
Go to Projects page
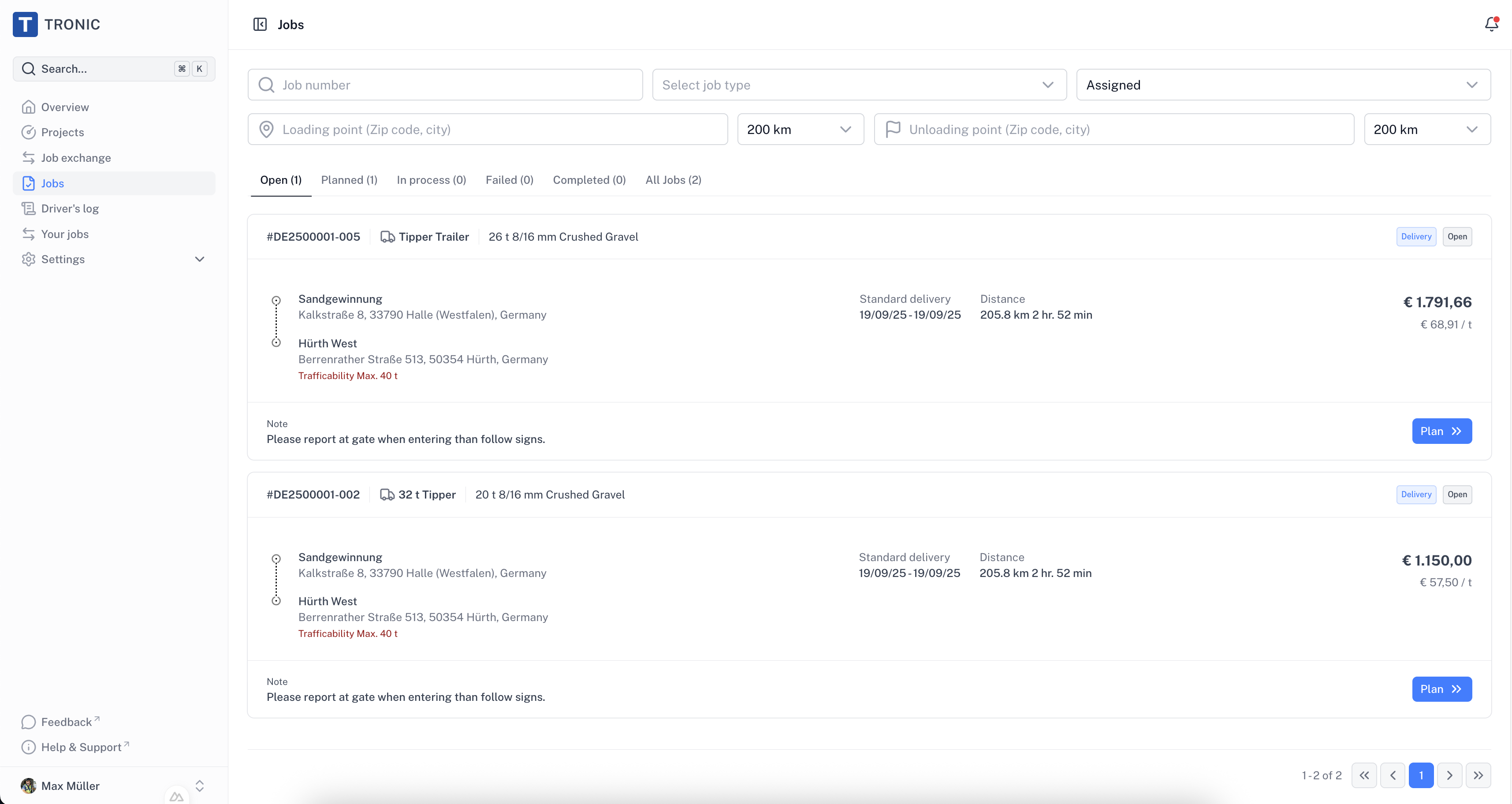(x=62, y=132)
